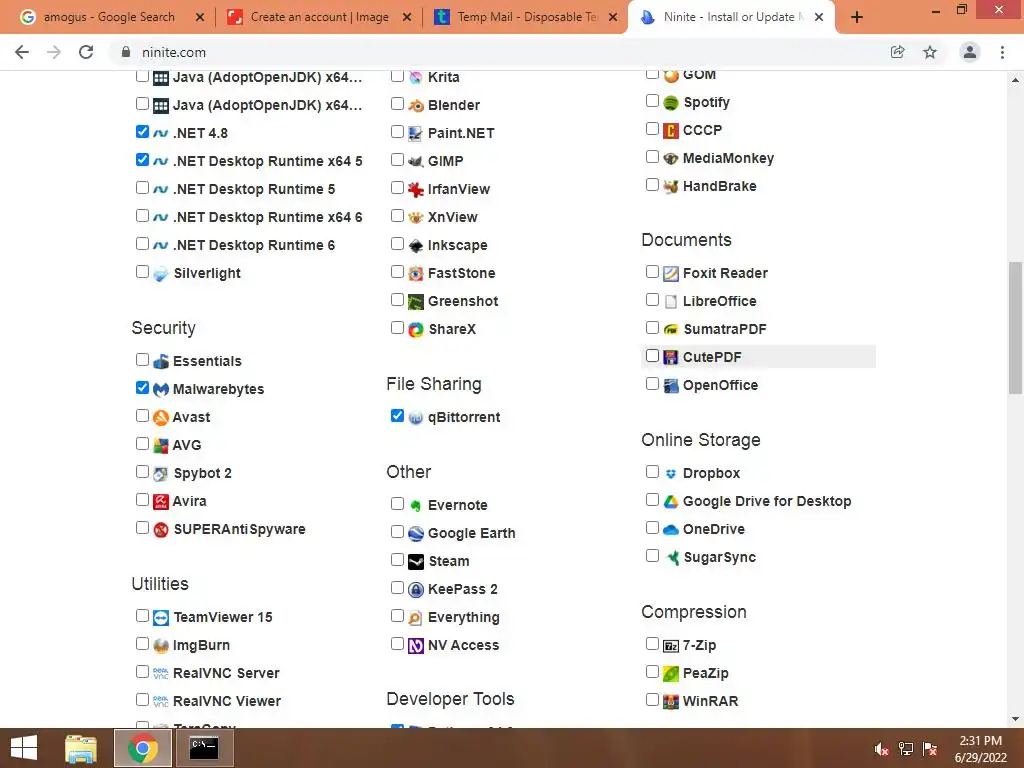The height and width of the screenshot is (768, 1024).
Task: Tick the Silverlight checkbox
Action: tap(142, 272)
